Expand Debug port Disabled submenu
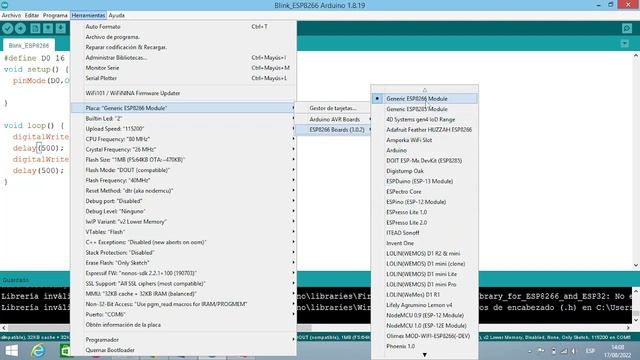Screen dimensions: 640x360 click(x=183, y=201)
